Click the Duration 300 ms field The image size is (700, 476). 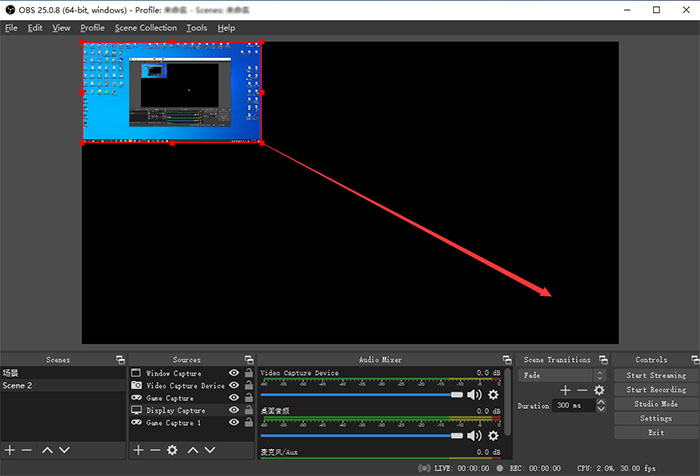point(574,405)
